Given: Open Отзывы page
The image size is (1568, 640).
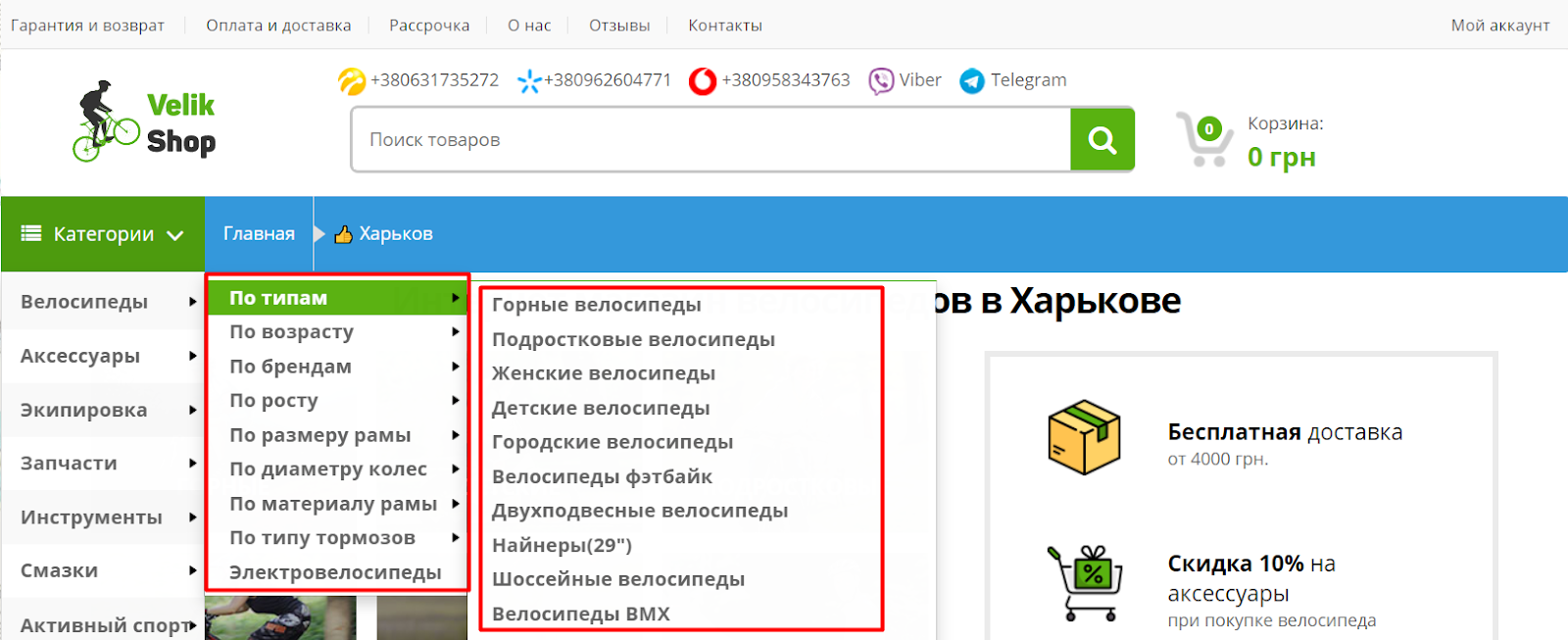Looking at the screenshot, I should click(619, 25).
